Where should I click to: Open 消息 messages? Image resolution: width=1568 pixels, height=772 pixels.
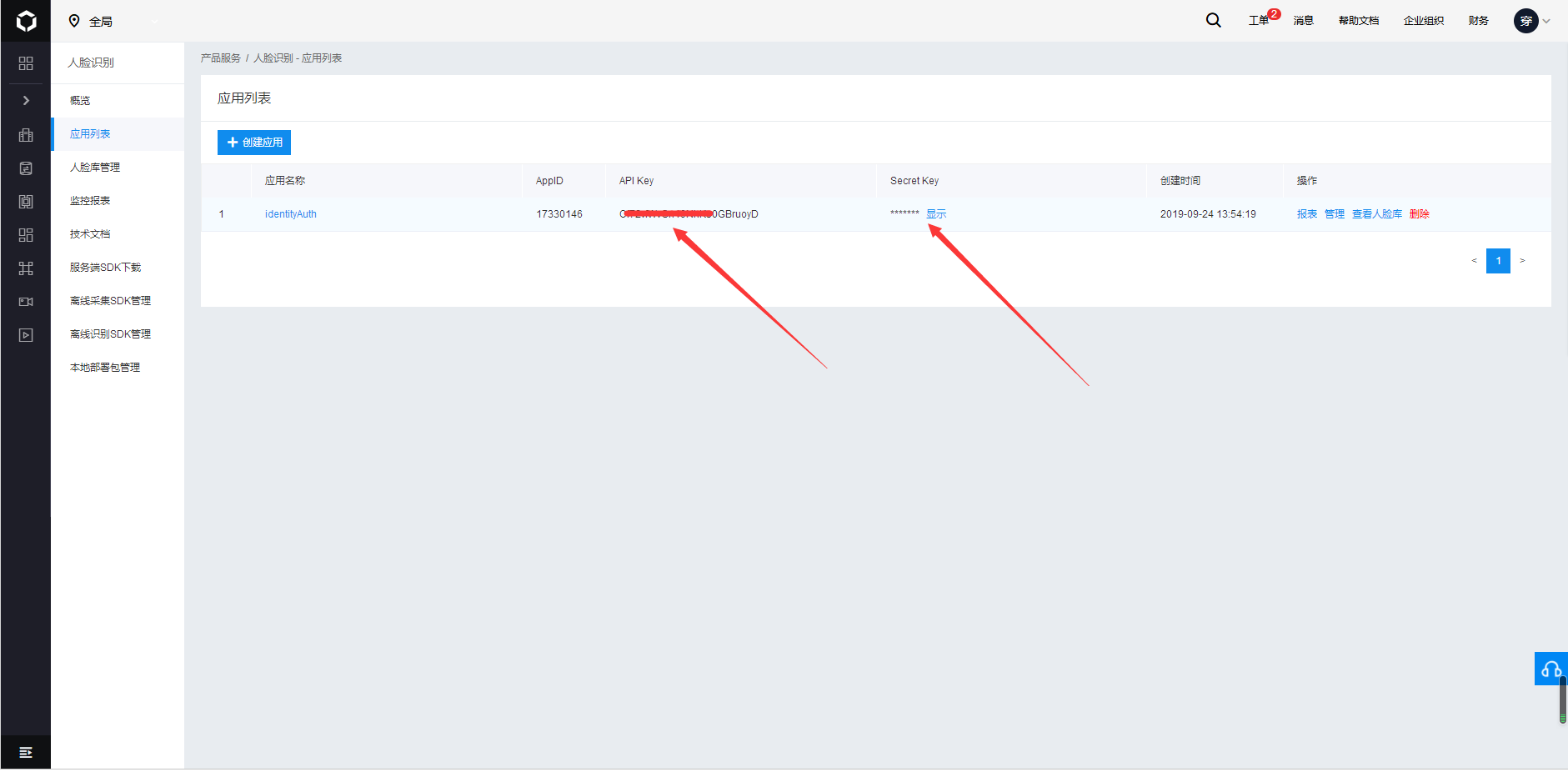click(1304, 21)
